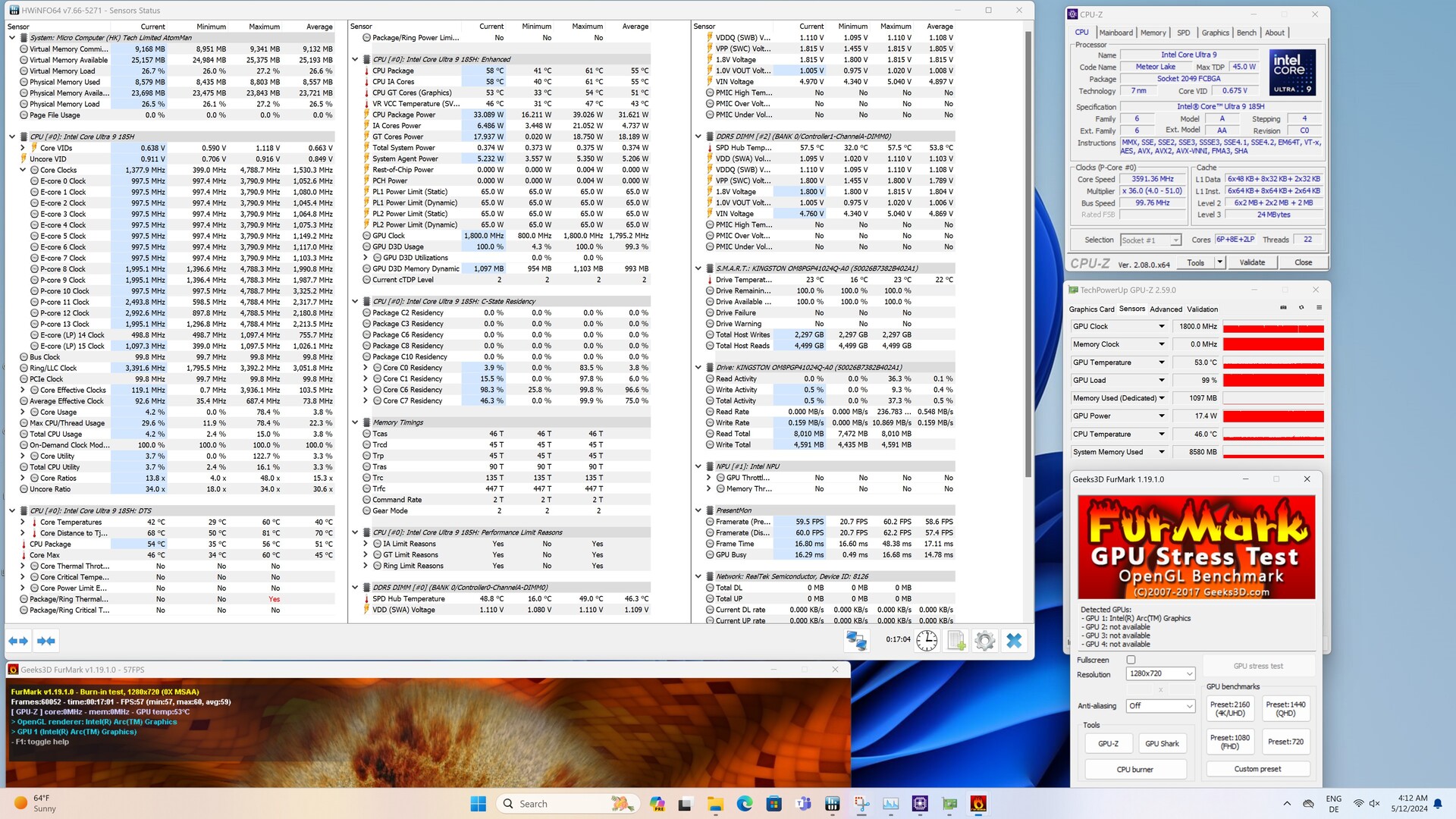The height and width of the screenshot is (819, 1456).
Task: Click the collapse columns arrows icon in HWiNFO
Action: tap(46, 641)
